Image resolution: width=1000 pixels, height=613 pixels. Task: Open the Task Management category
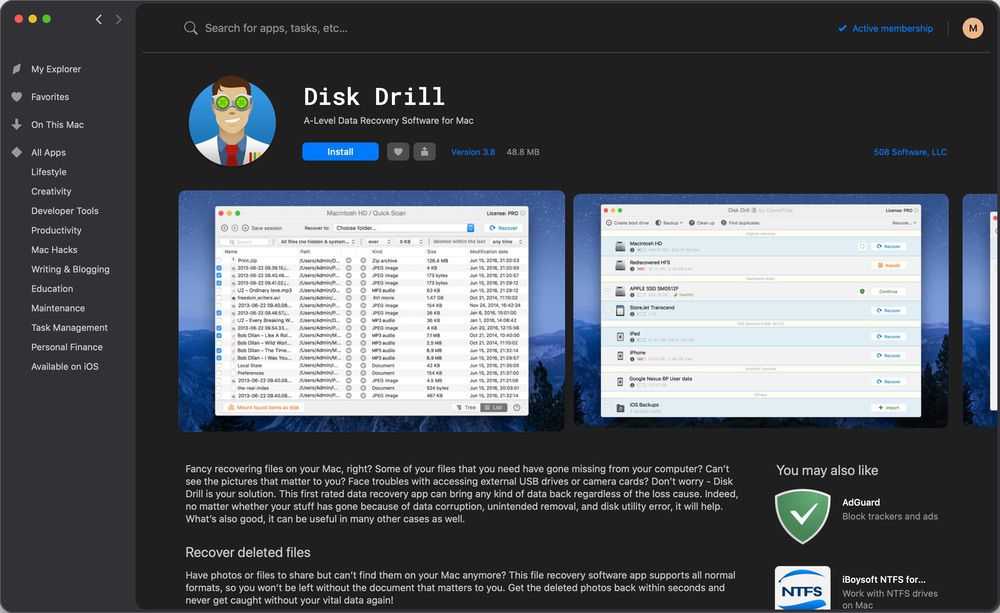click(70, 327)
